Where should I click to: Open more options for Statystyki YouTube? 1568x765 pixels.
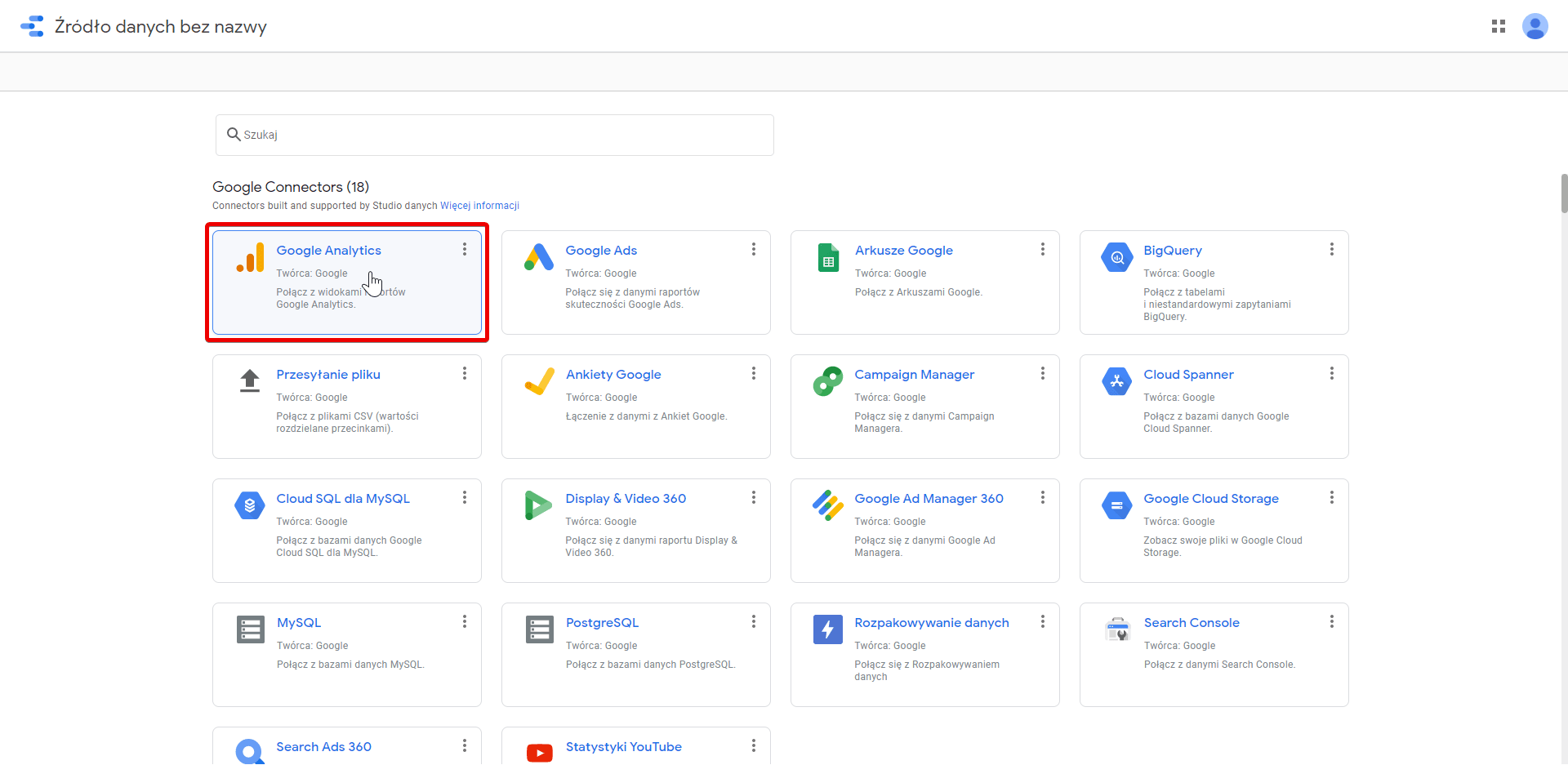[754, 745]
